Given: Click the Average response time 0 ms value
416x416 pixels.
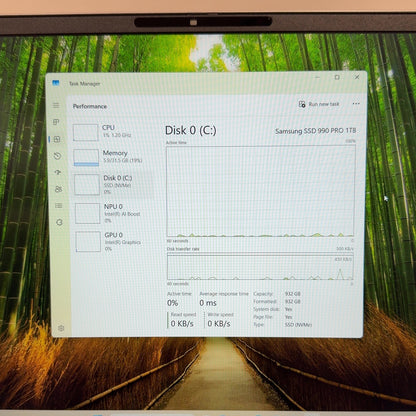Looking at the screenshot, I should click(x=208, y=303).
